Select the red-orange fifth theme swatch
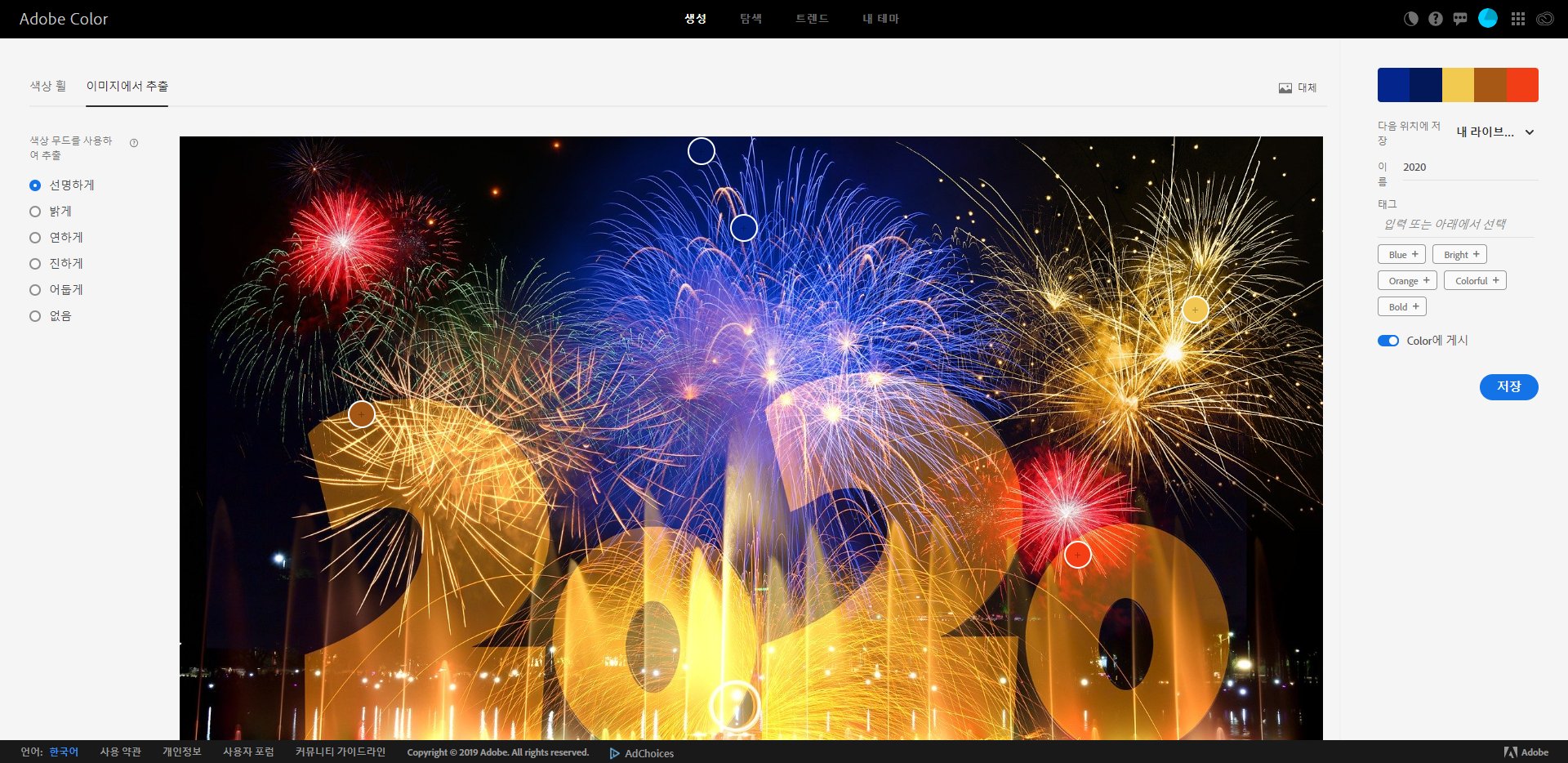Screen dimensions: 1568x763 pos(1522,85)
